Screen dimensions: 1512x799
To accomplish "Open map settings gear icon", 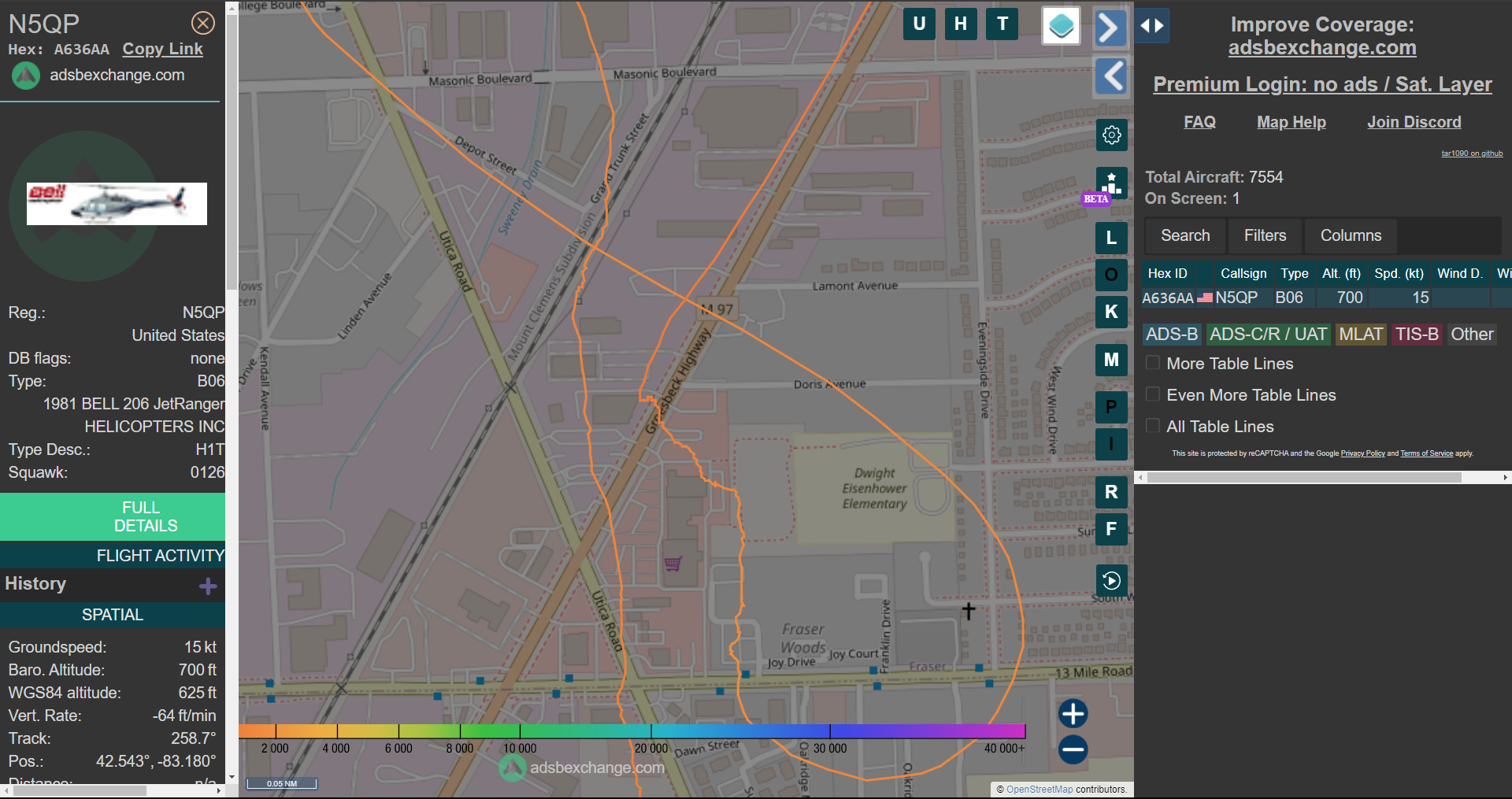I will tap(1112, 135).
